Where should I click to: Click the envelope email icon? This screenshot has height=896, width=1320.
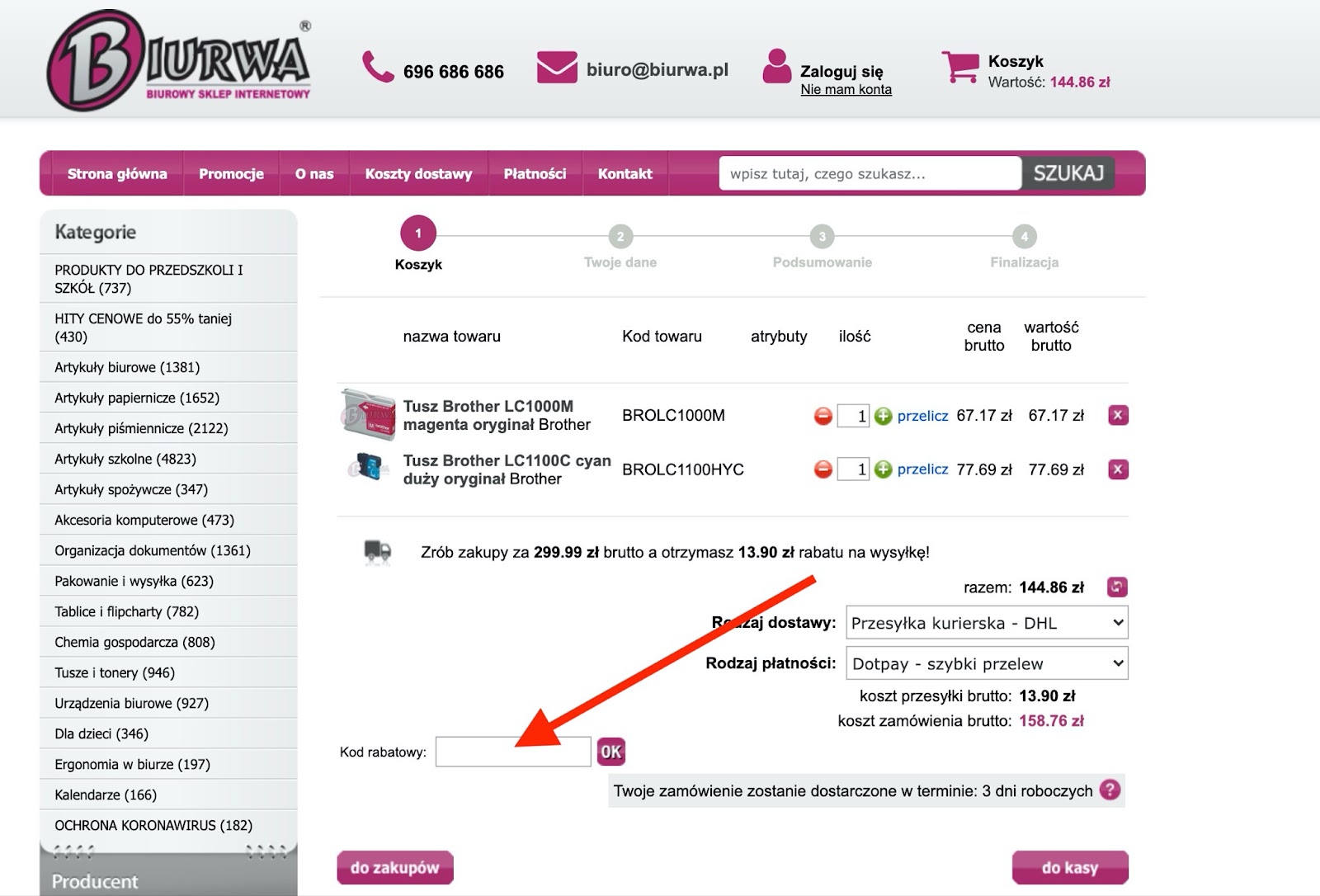click(557, 68)
